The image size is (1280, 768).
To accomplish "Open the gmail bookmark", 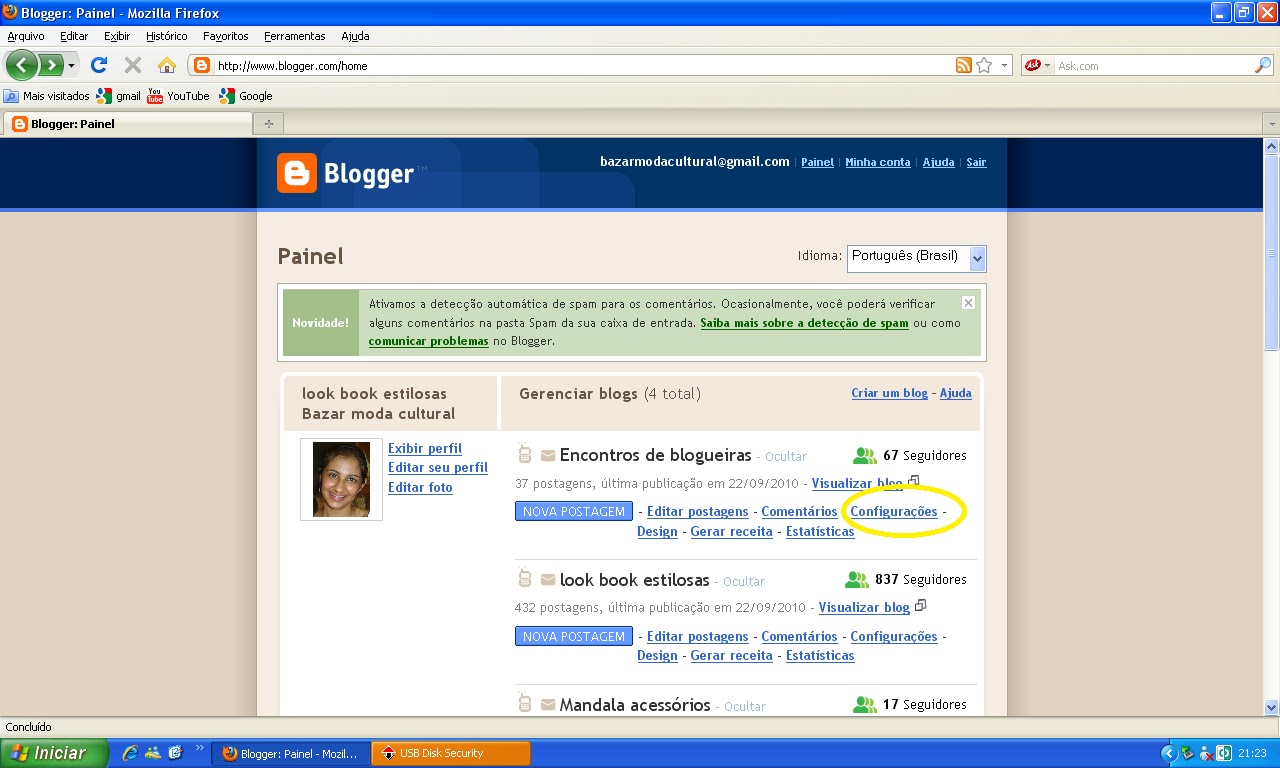I will (x=118, y=96).
